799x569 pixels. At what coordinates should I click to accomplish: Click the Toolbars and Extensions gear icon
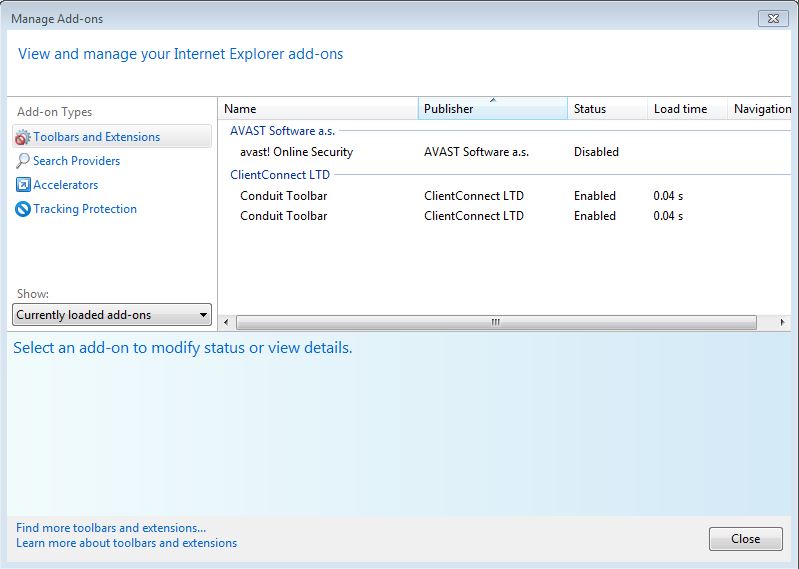(22, 137)
